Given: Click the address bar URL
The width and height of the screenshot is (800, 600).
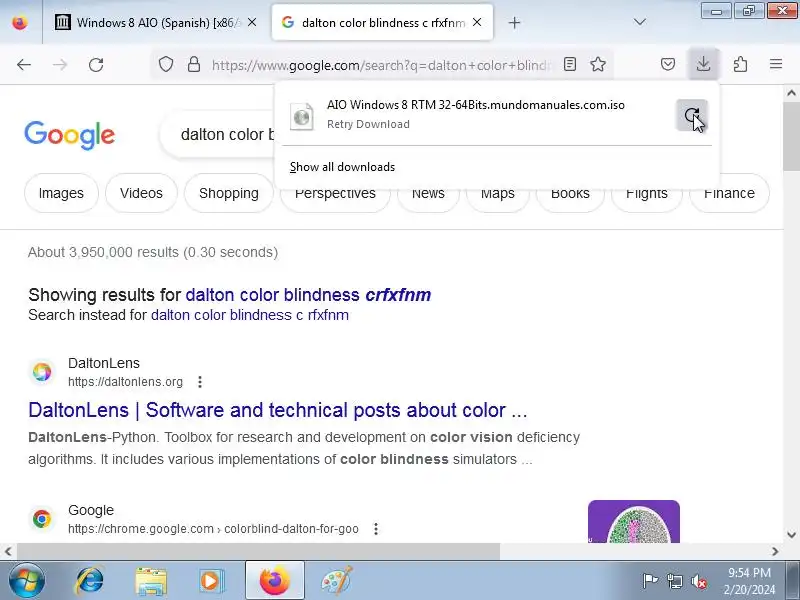Looking at the screenshot, I should coord(381,65).
